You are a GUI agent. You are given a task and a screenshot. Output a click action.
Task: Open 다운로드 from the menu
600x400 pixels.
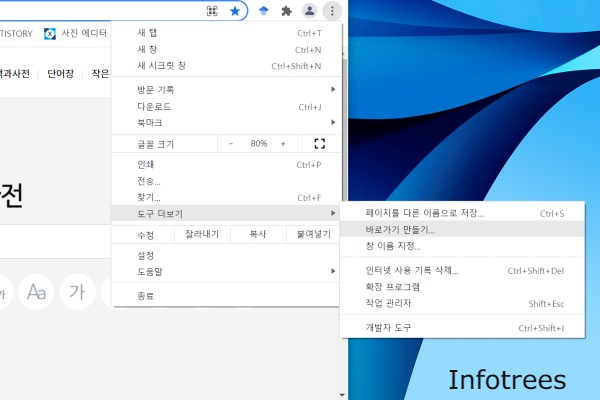tap(226, 106)
